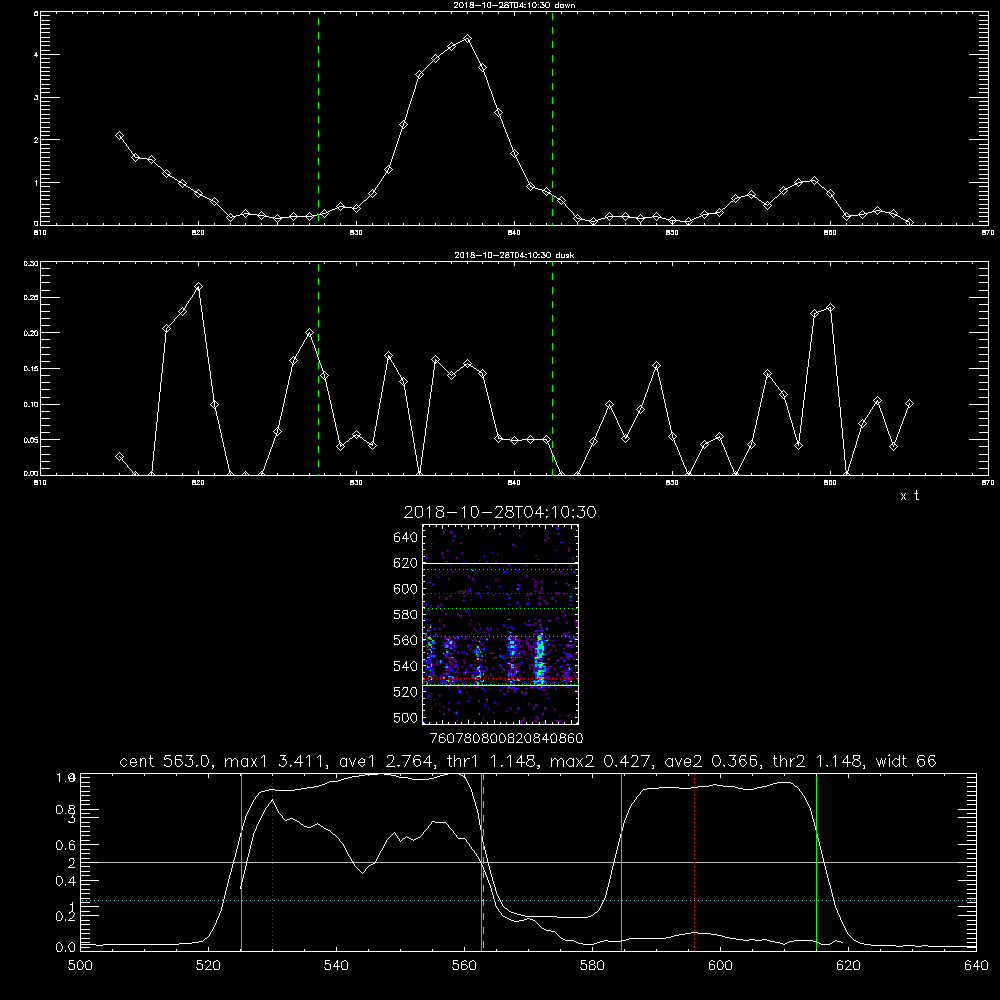
Task: Click the timestamp title above the spectrogram image
Action: [500, 512]
